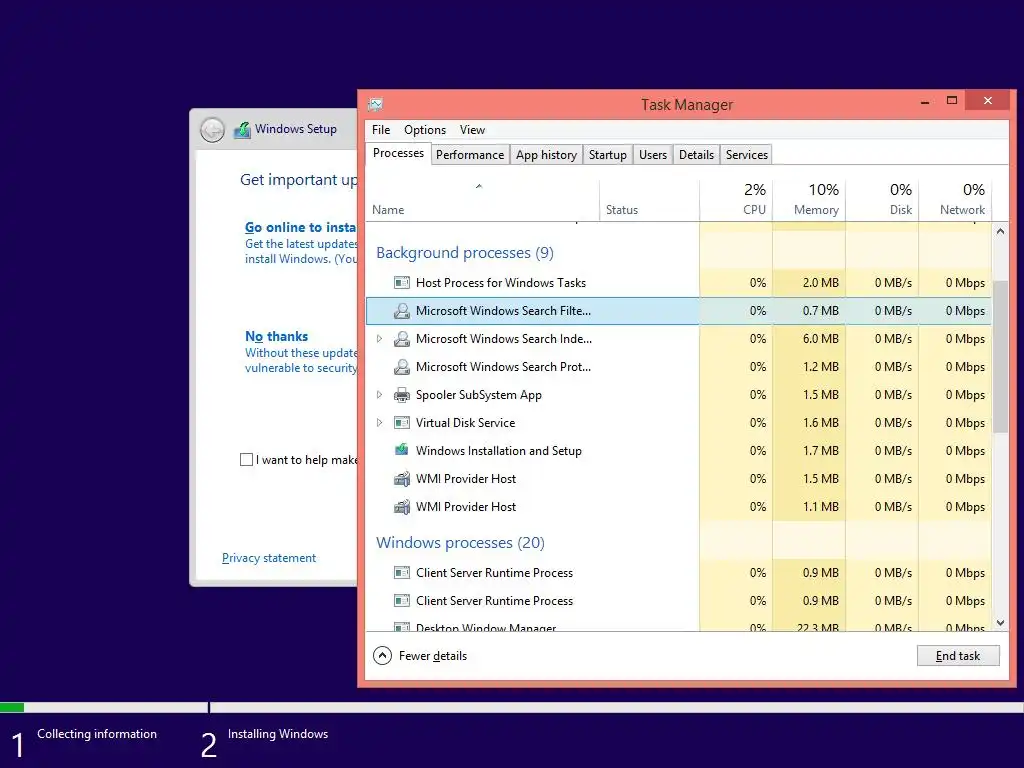Click the Name column header

[x=483, y=199]
